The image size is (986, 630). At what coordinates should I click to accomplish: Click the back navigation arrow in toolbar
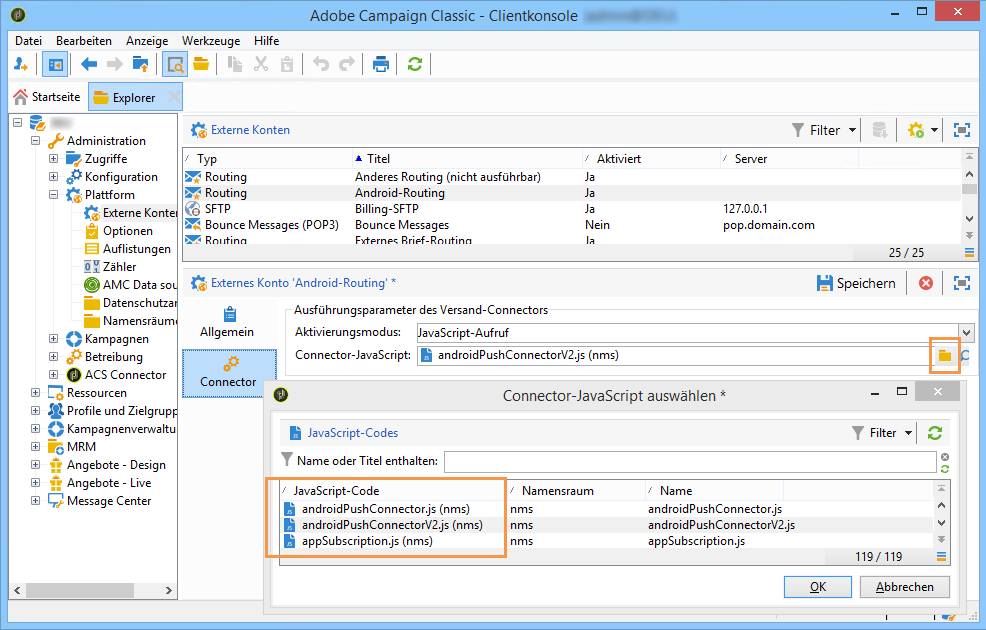click(89, 64)
